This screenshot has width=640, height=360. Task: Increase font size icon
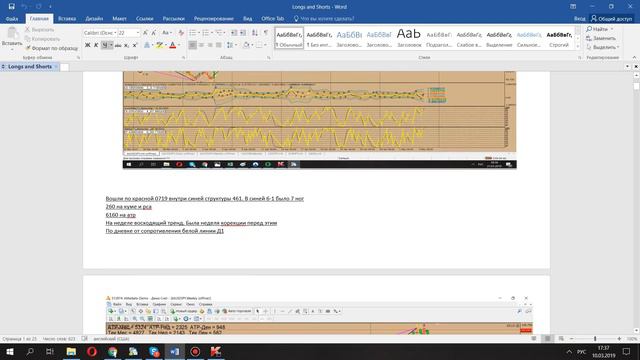pos(145,33)
